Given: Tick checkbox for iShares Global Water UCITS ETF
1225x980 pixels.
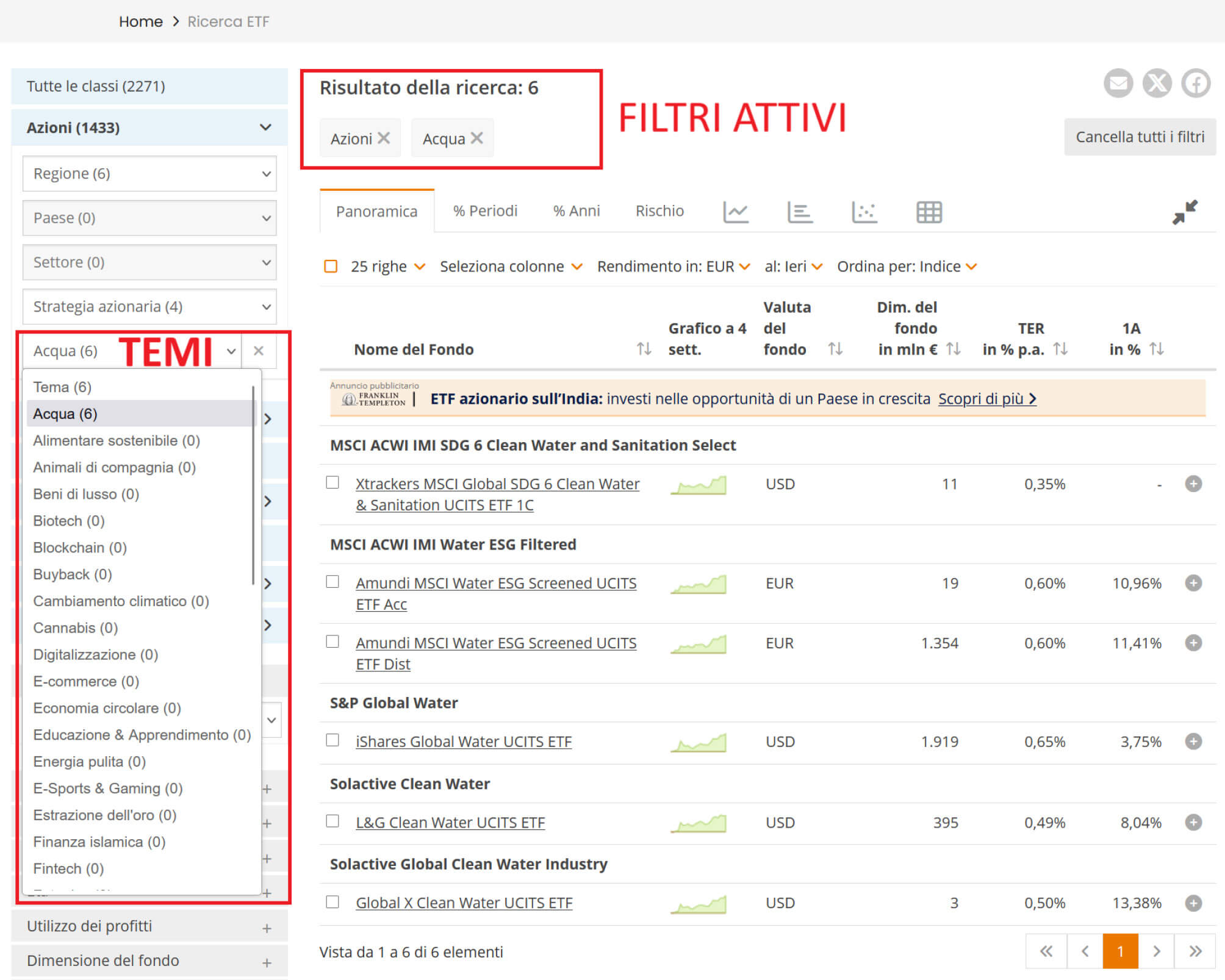Looking at the screenshot, I should (x=332, y=740).
